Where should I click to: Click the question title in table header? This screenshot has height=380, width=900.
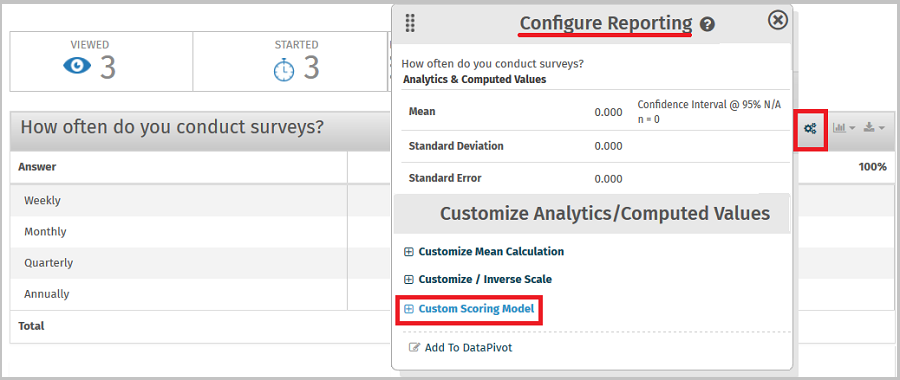coord(172,127)
